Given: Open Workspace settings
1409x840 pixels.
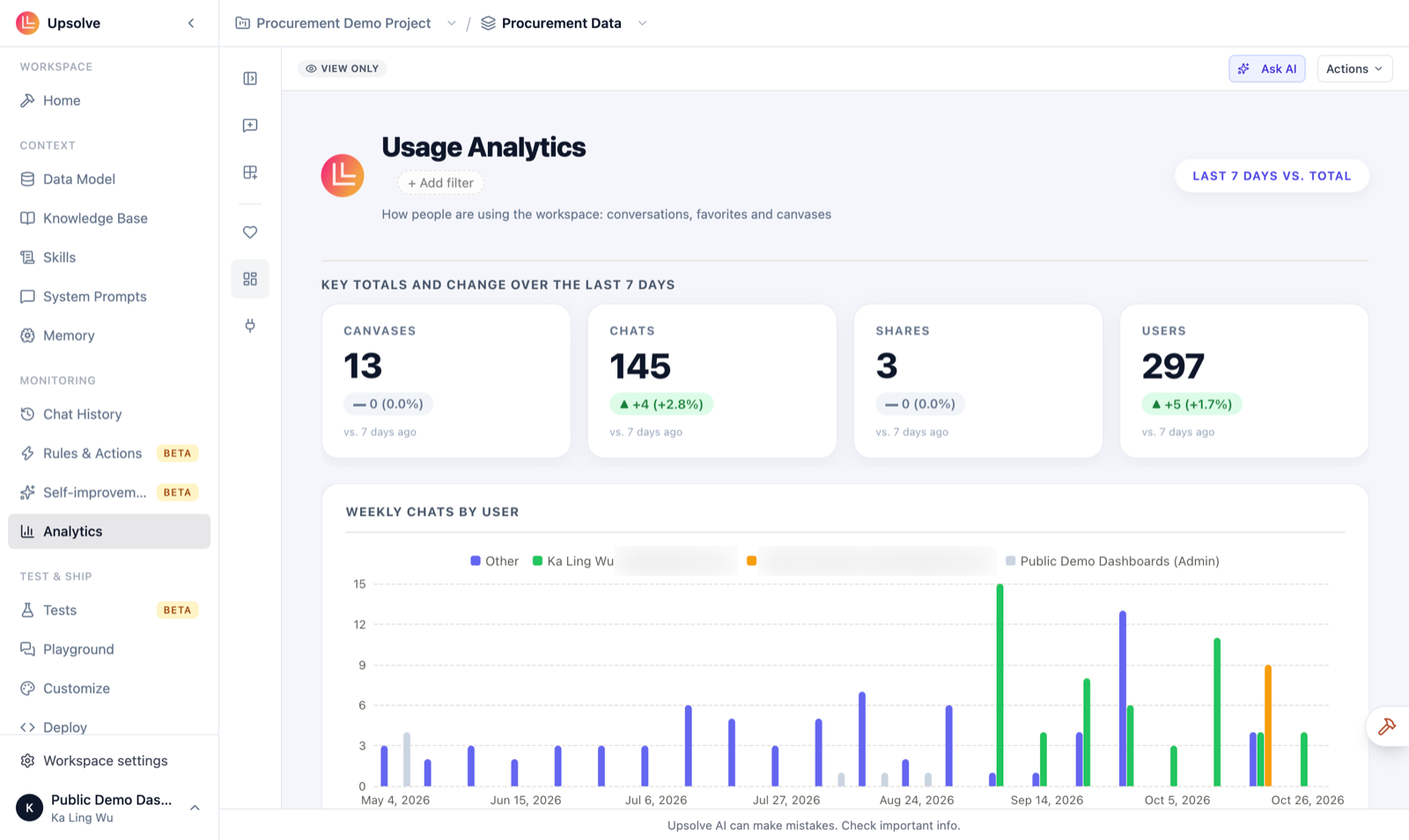Looking at the screenshot, I should click(x=109, y=761).
